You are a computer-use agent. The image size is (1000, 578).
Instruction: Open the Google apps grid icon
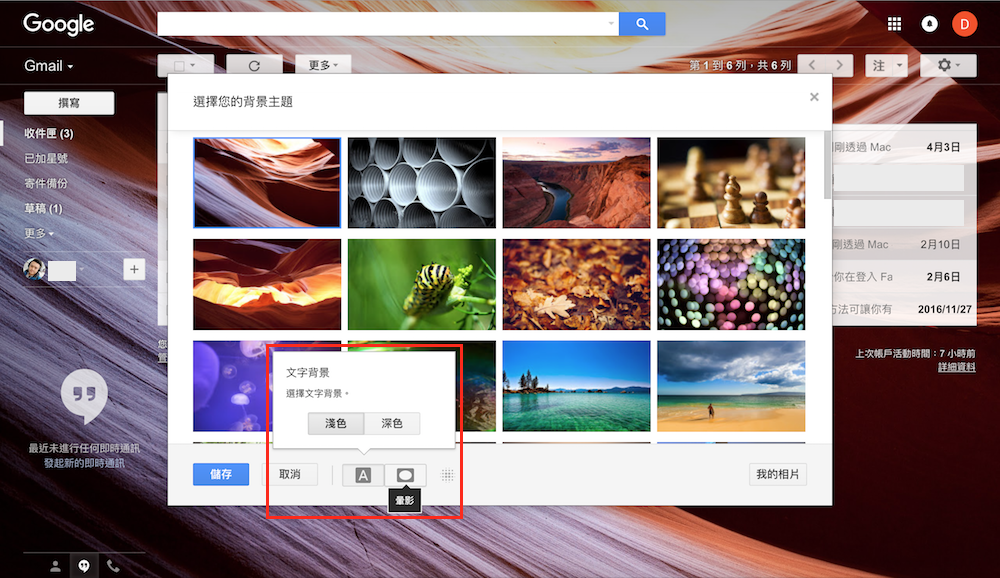pyautogui.click(x=894, y=24)
